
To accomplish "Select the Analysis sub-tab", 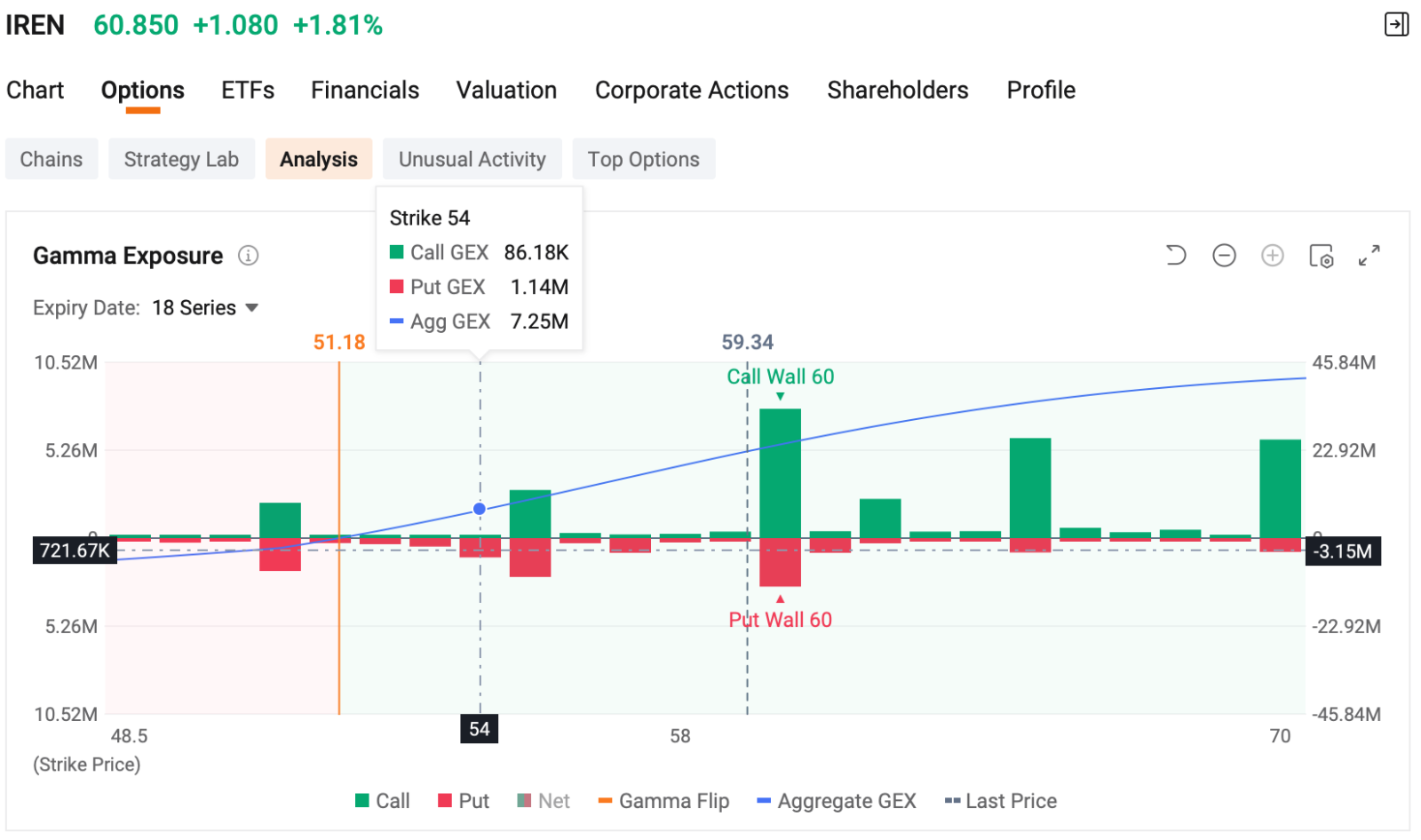I will (319, 159).
